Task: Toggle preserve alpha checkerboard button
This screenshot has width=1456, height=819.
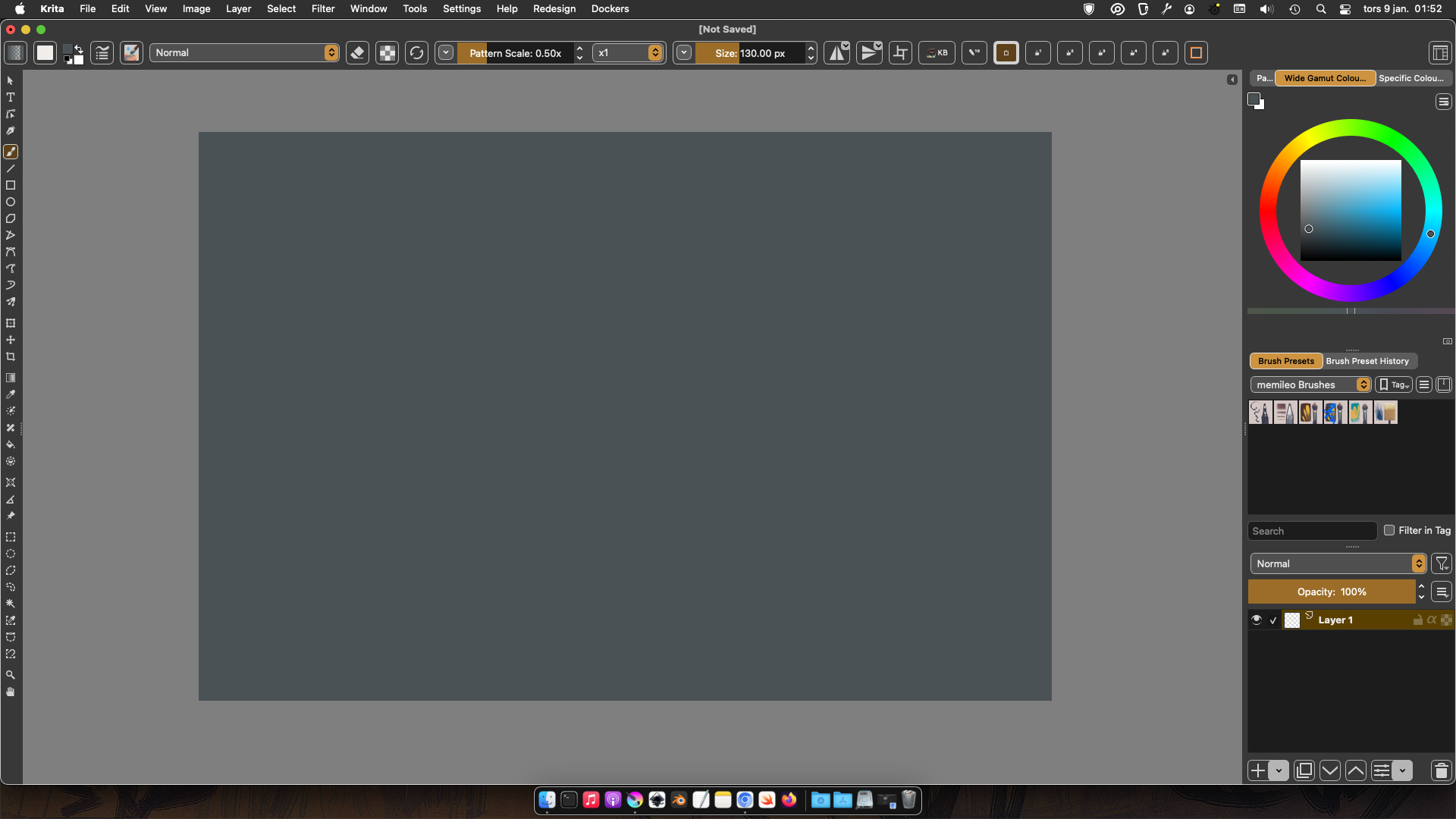Action: coord(388,53)
